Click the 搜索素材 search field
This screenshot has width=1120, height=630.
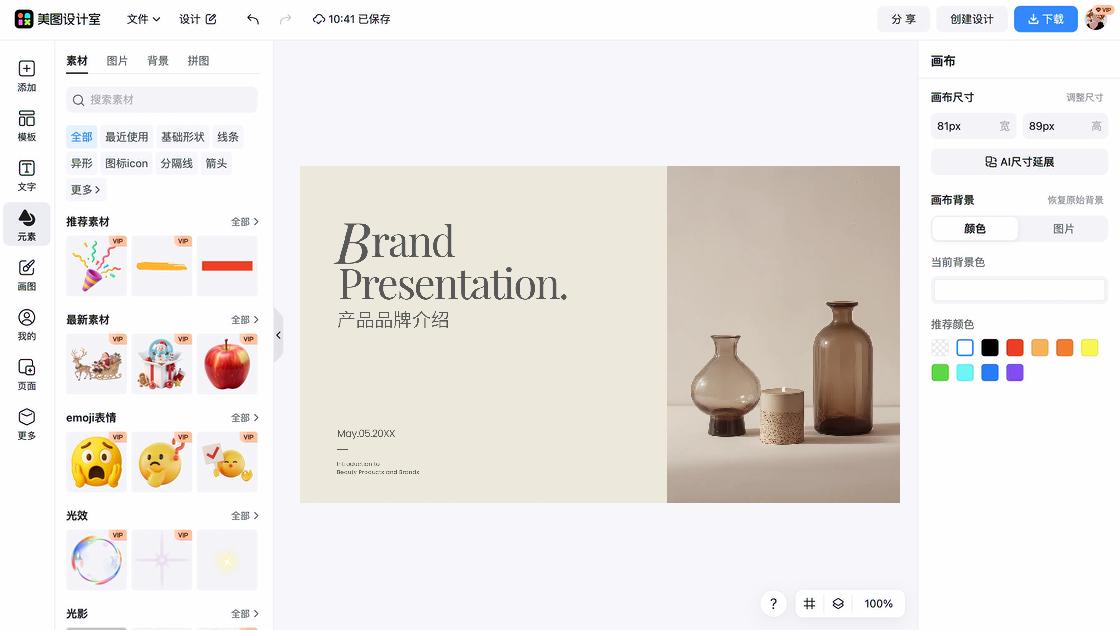pos(162,100)
